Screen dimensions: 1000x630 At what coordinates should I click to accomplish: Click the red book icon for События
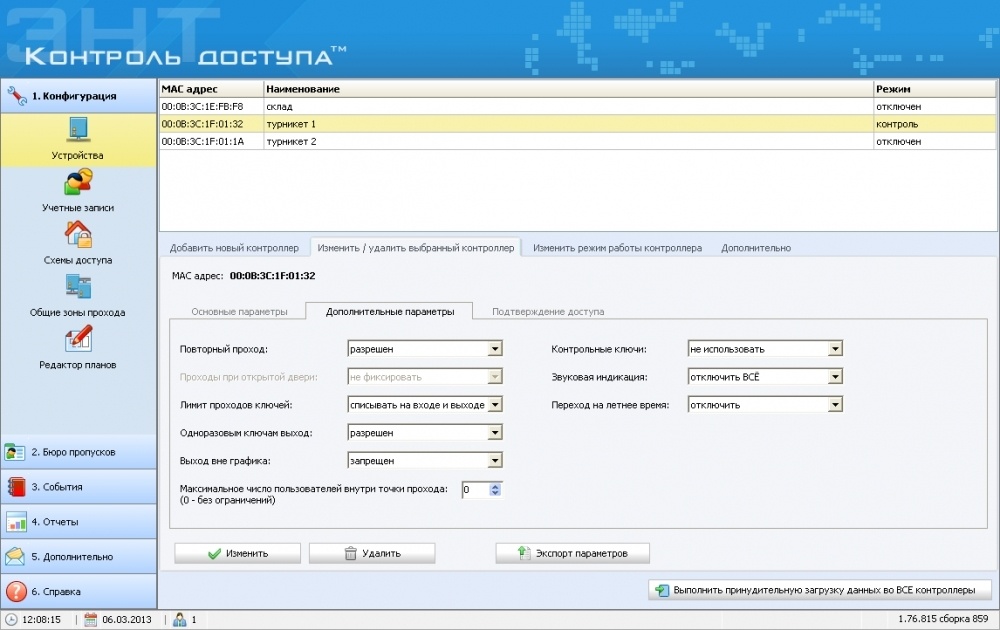click(x=15, y=487)
